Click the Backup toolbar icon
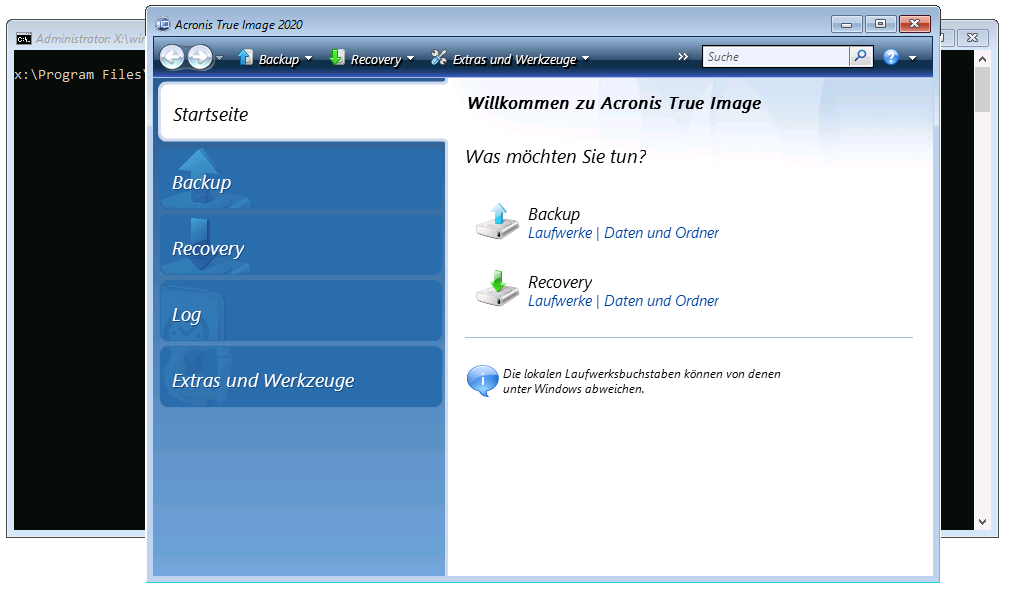1011x591 pixels. pos(245,57)
